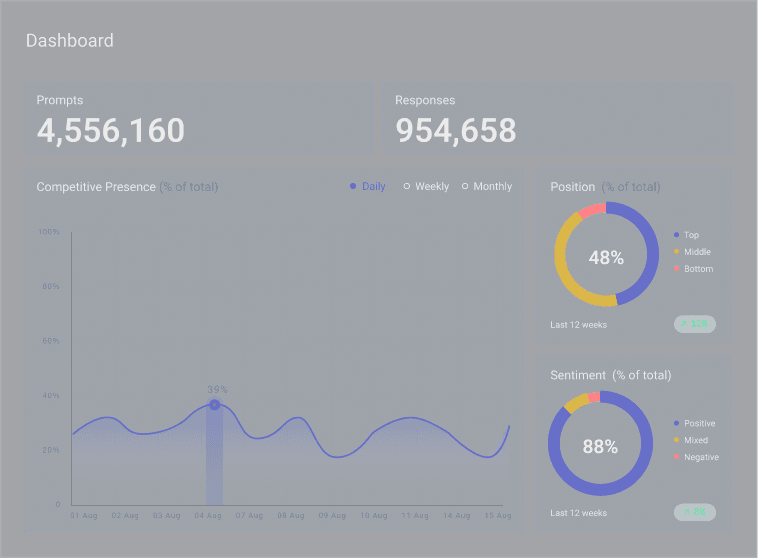Viewport: 758px width, 558px height.
Task: Click the Top legend item in Position
Action: (x=690, y=235)
